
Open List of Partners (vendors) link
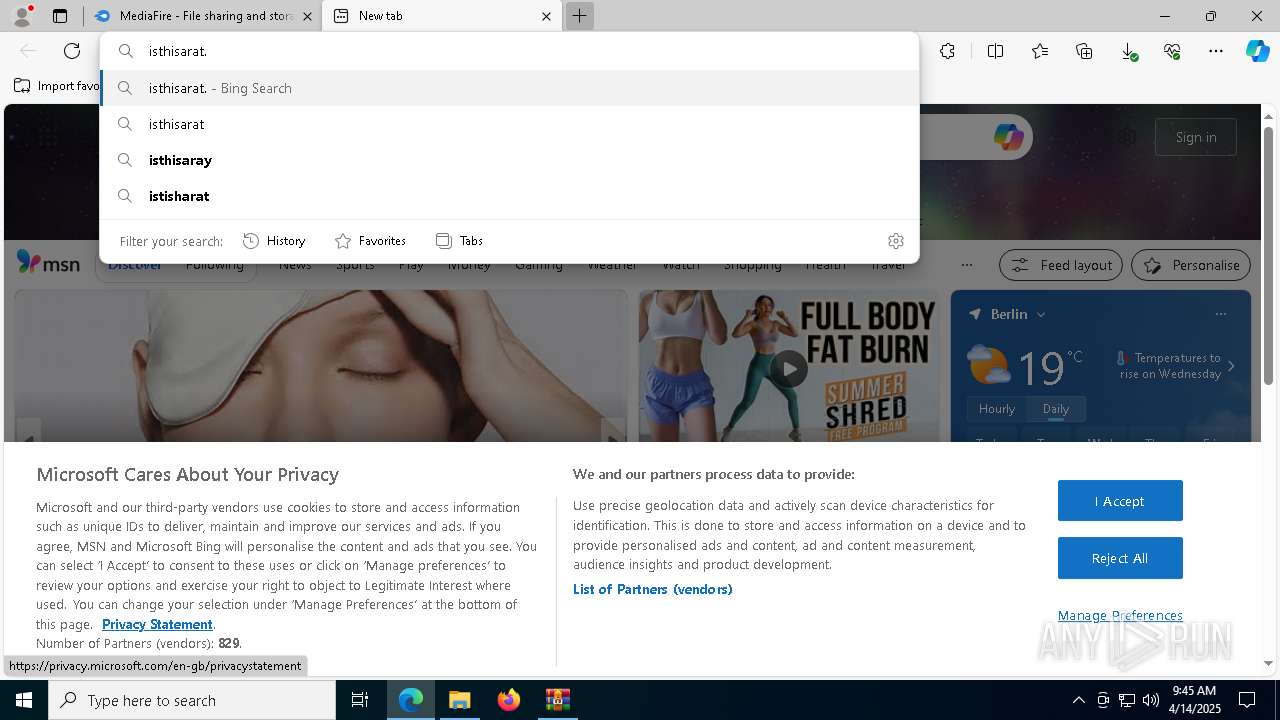click(x=653, y=589)
